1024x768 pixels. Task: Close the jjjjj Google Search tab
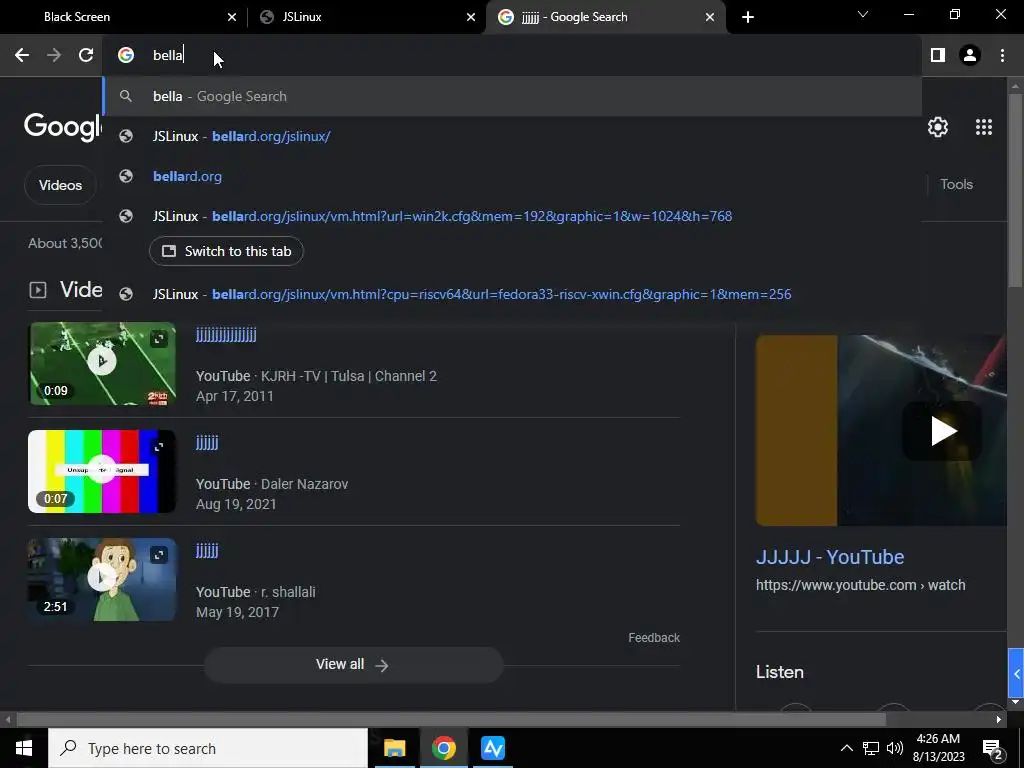click(710, 17)
